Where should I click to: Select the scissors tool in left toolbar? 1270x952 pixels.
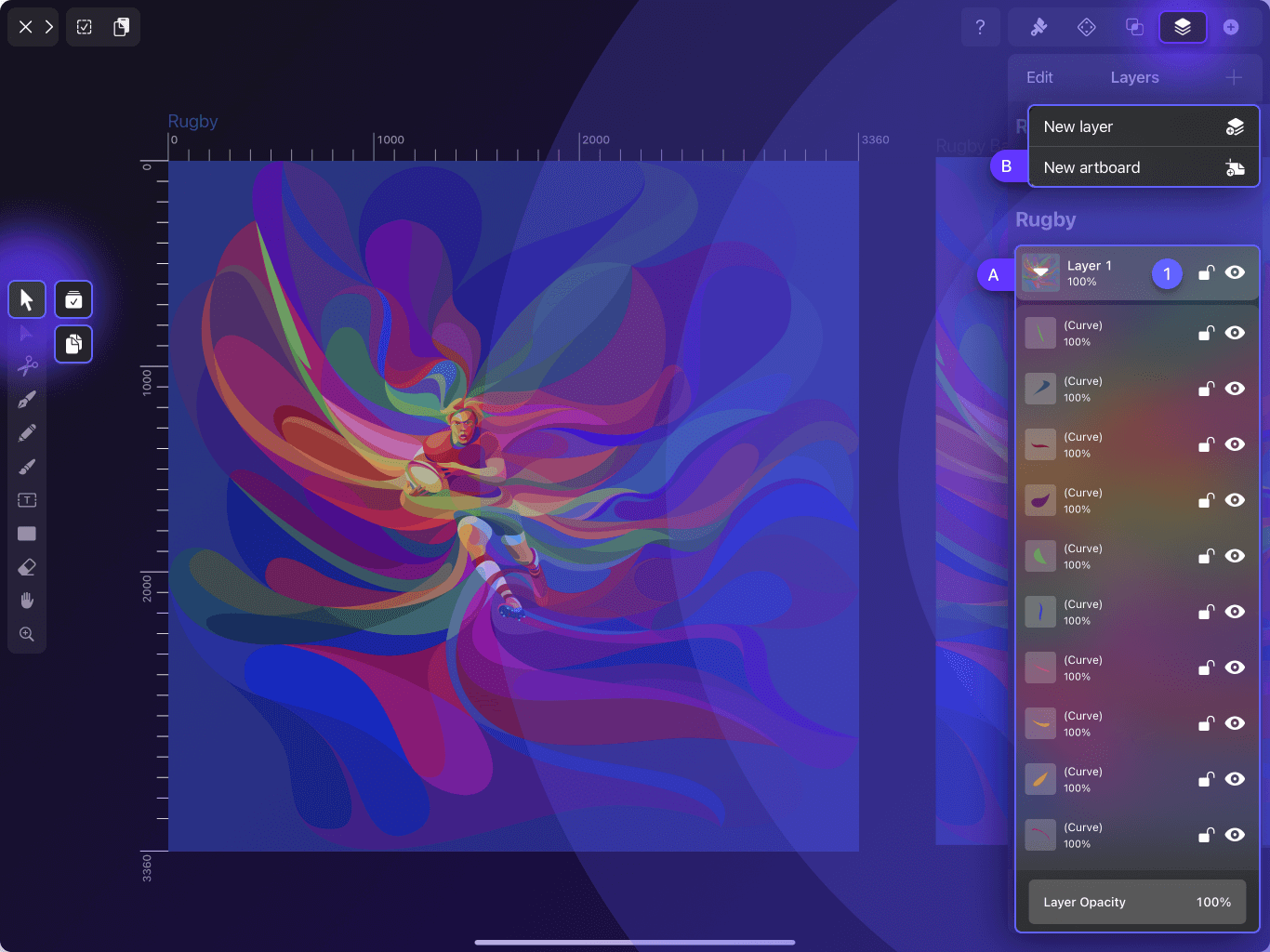27,365
